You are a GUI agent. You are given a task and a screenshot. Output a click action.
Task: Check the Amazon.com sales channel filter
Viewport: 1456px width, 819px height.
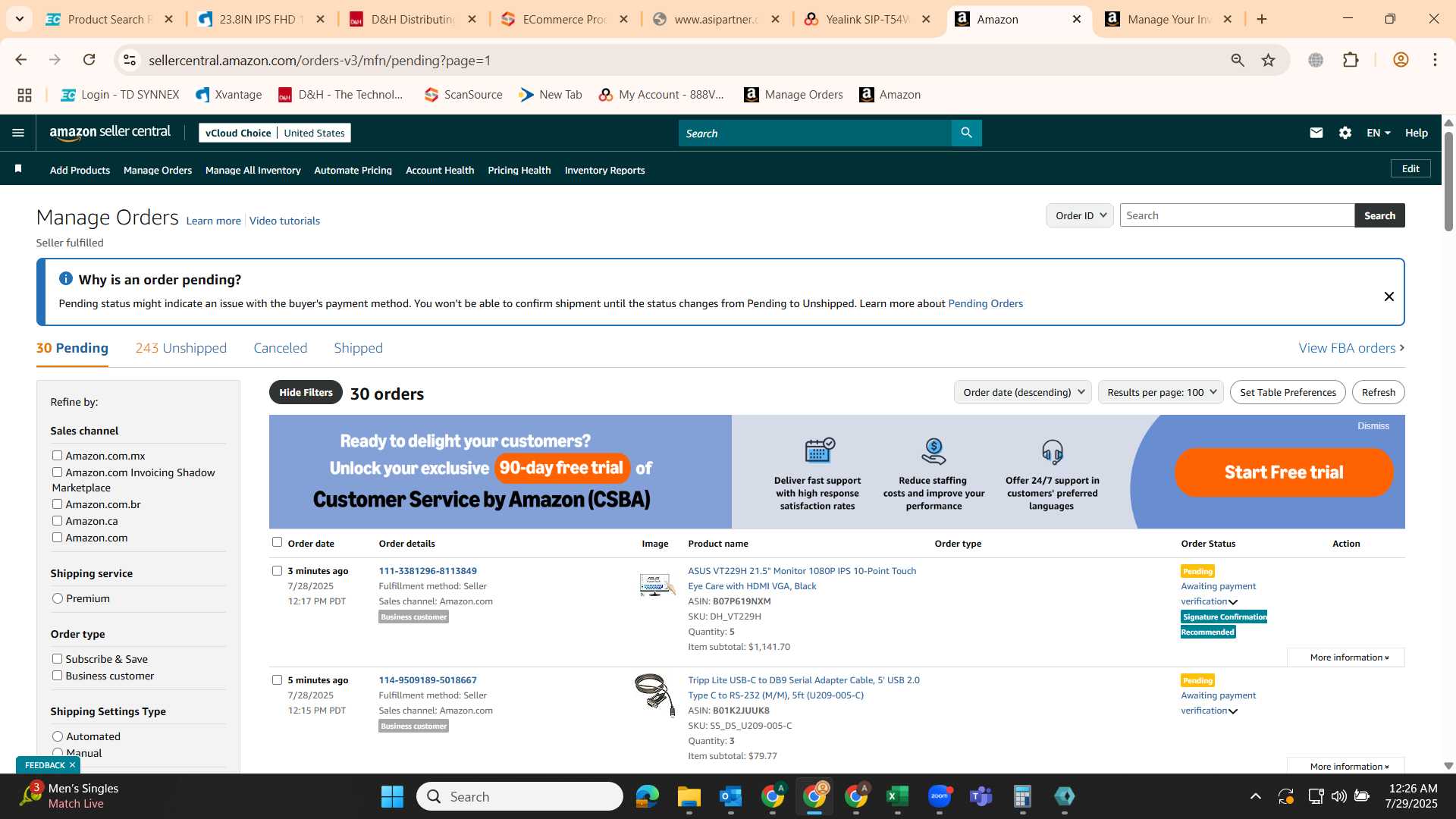(x=57, y=538)
